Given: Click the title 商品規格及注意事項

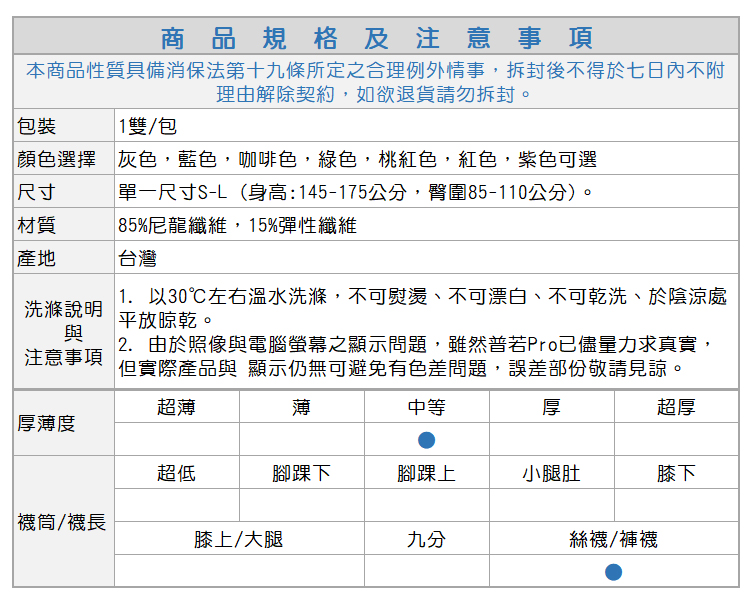Looking at the screenshot, I should [x=376, y=38].
